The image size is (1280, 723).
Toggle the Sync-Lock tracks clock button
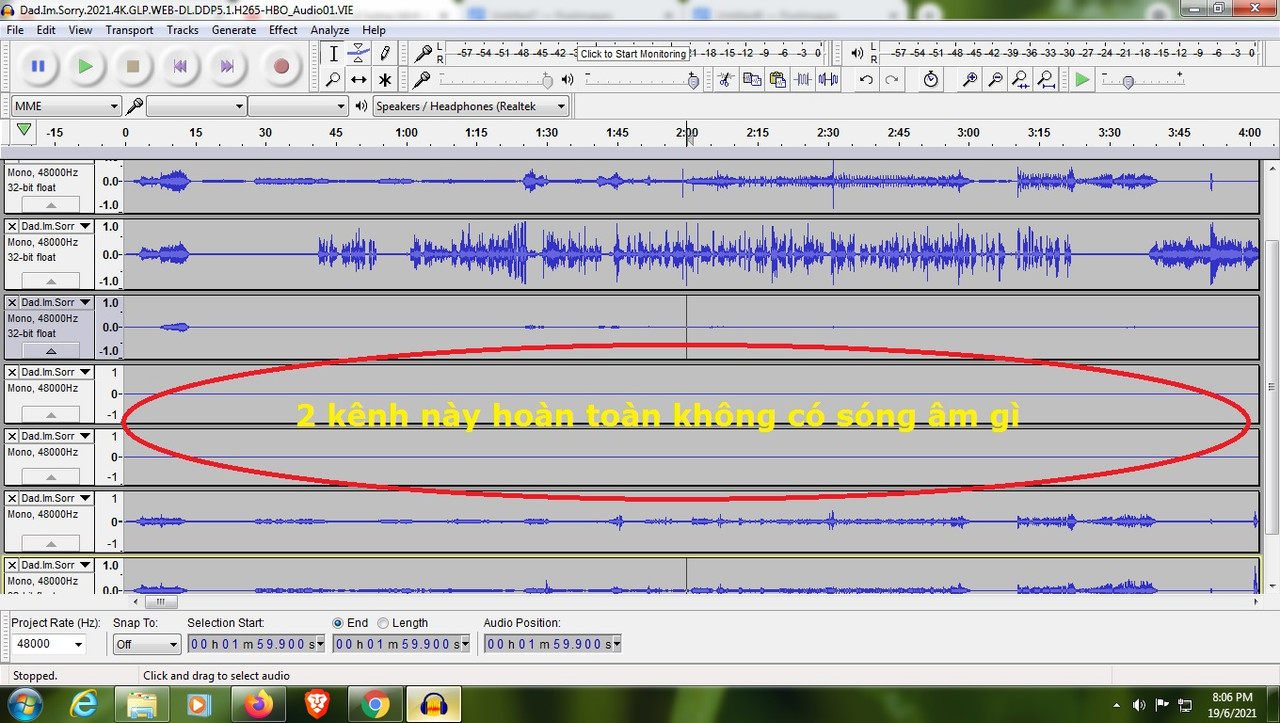(931, 79)
